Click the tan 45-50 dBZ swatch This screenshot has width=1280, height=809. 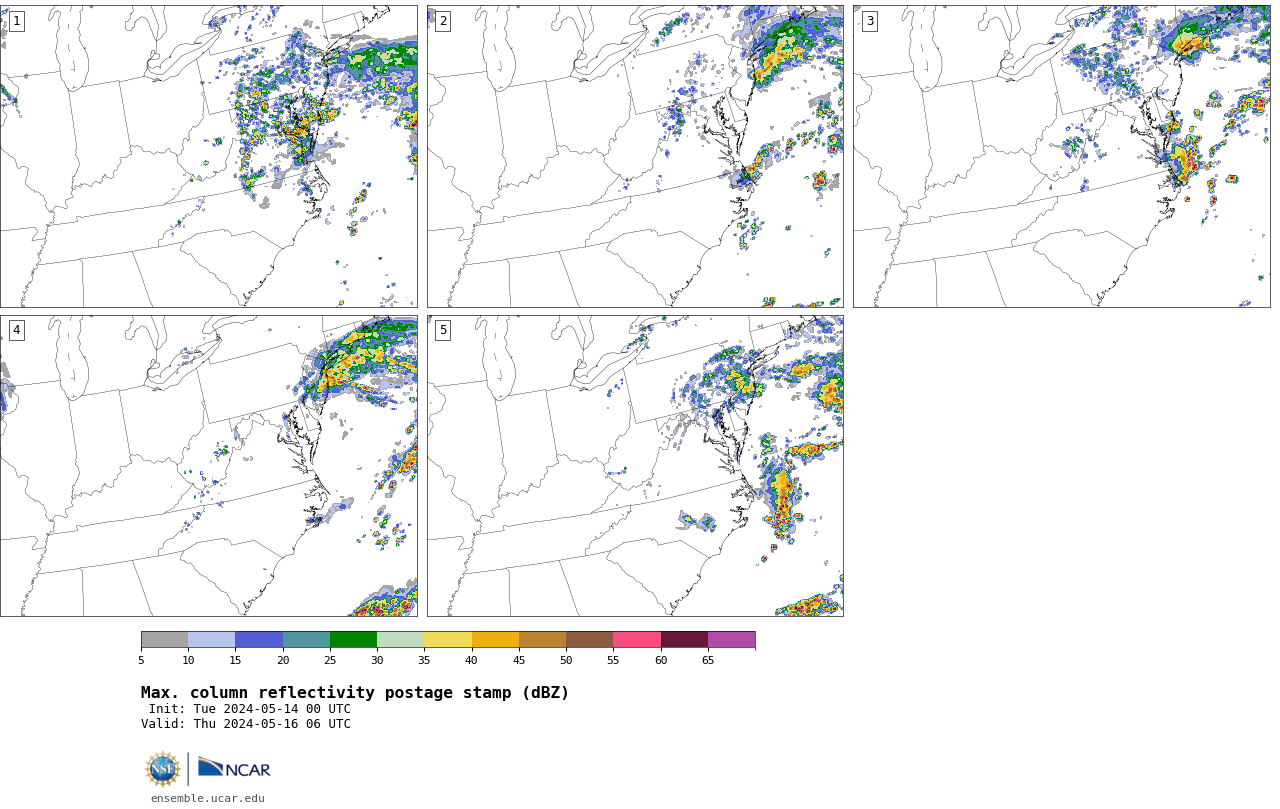[542, 640]
